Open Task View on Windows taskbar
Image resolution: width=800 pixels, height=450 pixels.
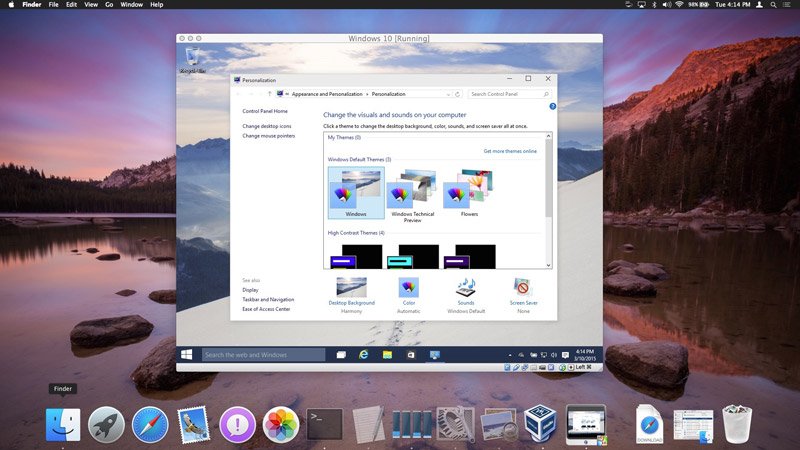pos(341,355)
